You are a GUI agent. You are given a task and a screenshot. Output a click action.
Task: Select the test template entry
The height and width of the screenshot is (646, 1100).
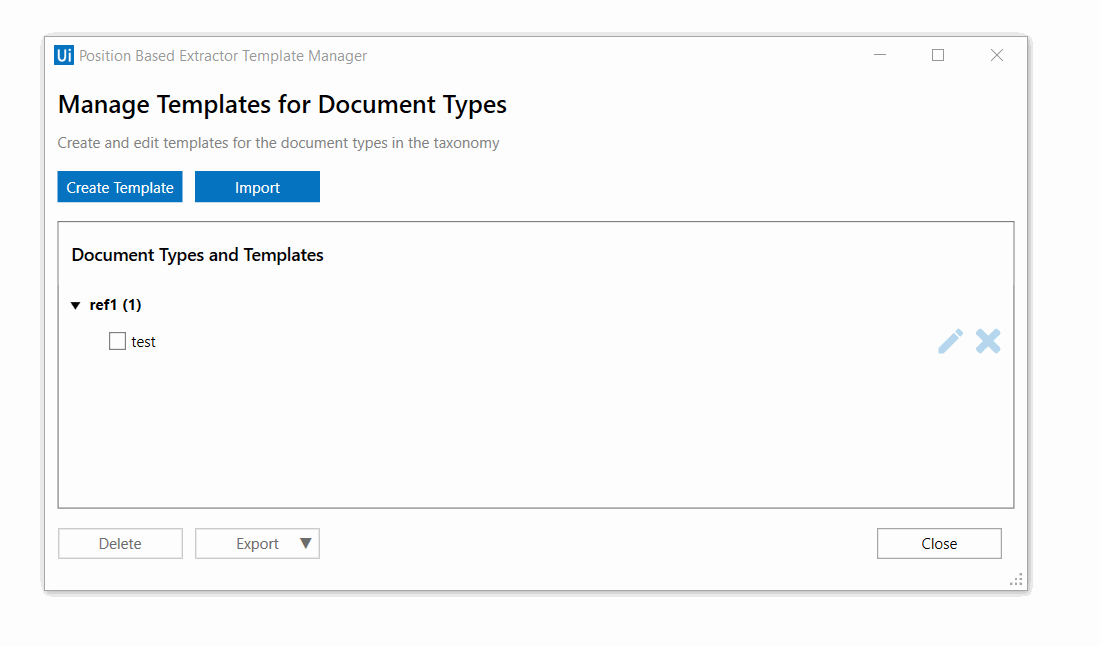pyautogui.click(x=144, y=341)
